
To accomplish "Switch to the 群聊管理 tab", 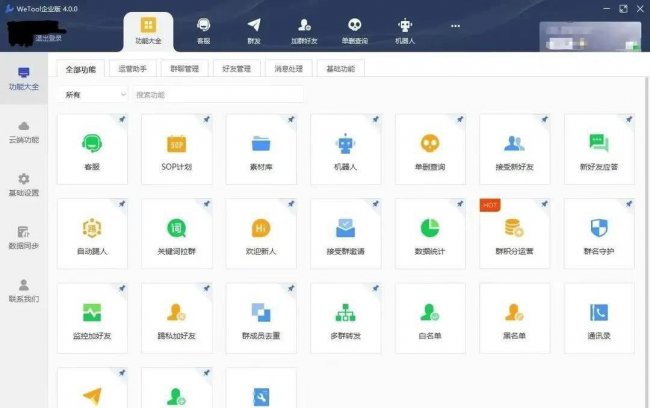I will [x=185, y=68].
